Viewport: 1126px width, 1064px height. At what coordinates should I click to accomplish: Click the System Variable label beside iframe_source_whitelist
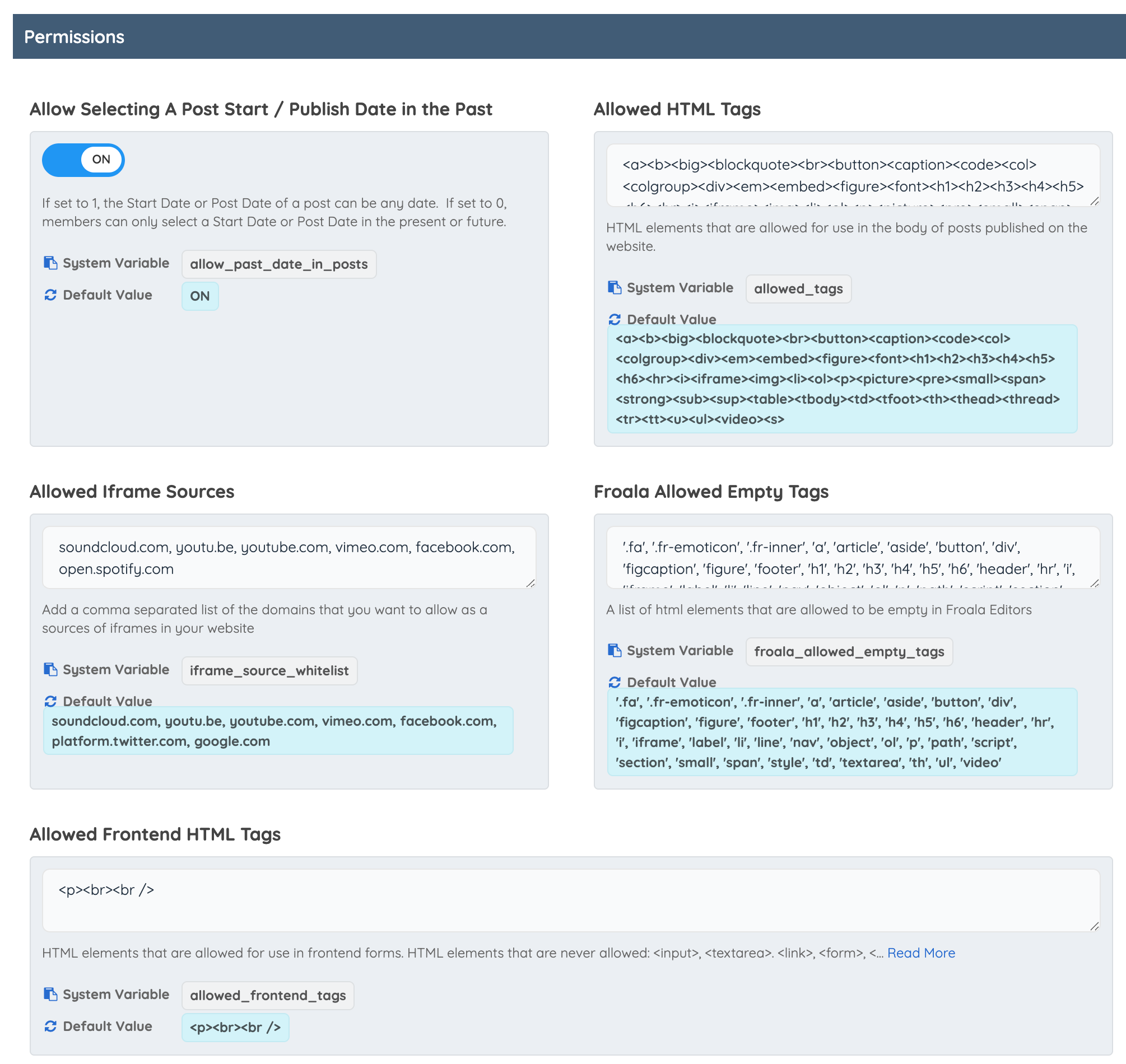116,669
